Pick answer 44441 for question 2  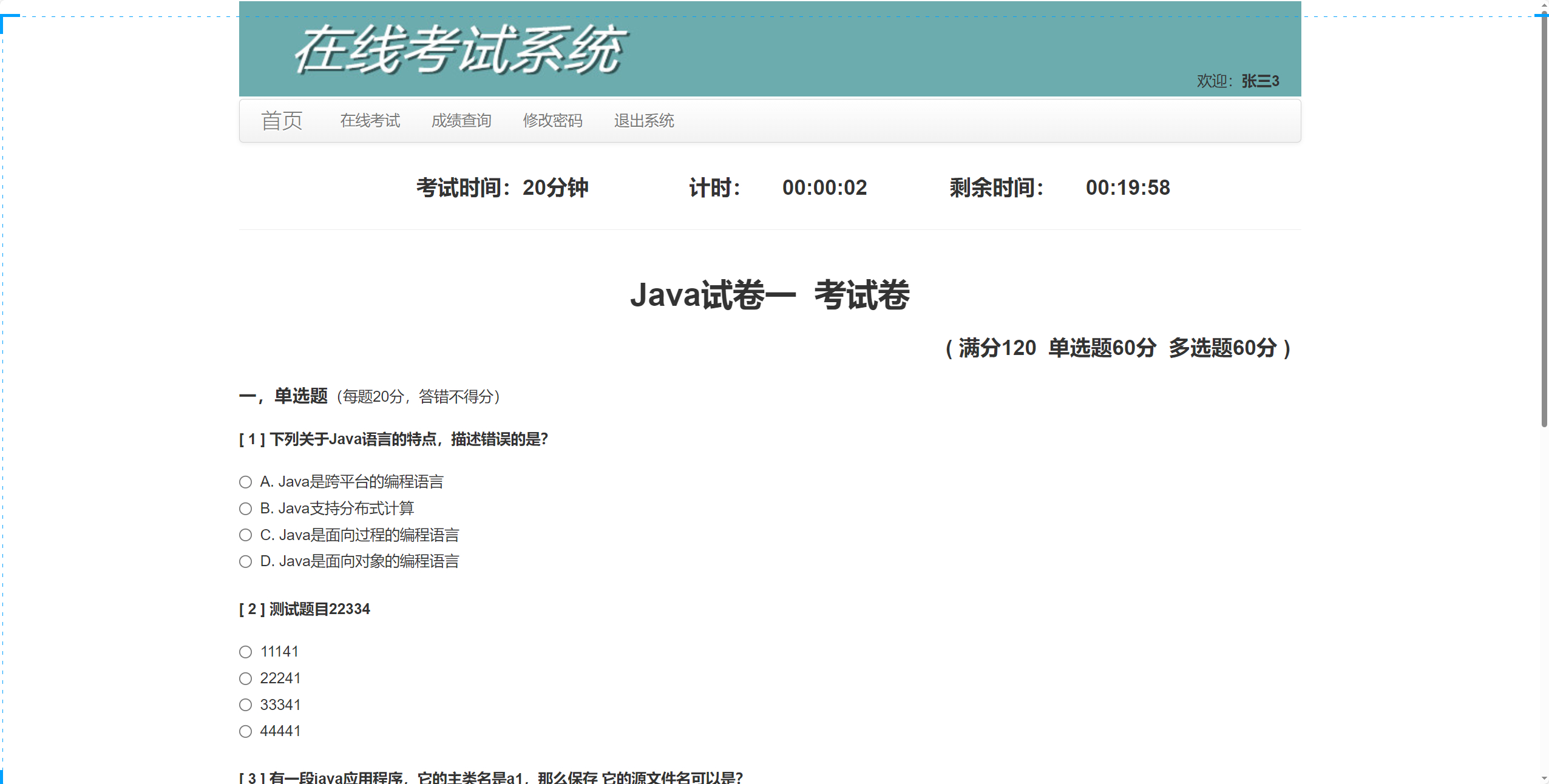point(245,732)
